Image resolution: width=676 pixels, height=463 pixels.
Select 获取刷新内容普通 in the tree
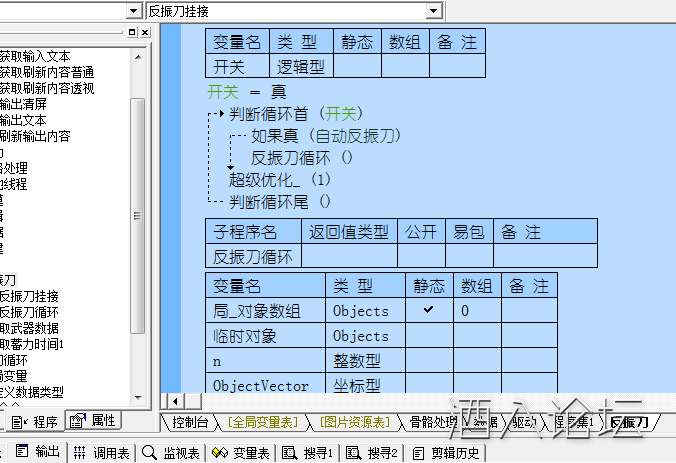pyautogui.click(x=47, y=72)
